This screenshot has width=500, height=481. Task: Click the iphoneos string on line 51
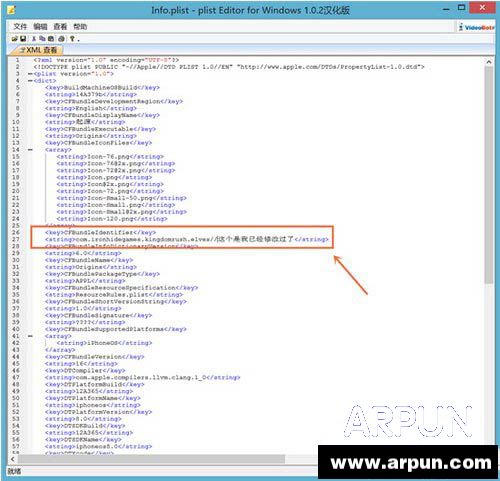(93, 405)
